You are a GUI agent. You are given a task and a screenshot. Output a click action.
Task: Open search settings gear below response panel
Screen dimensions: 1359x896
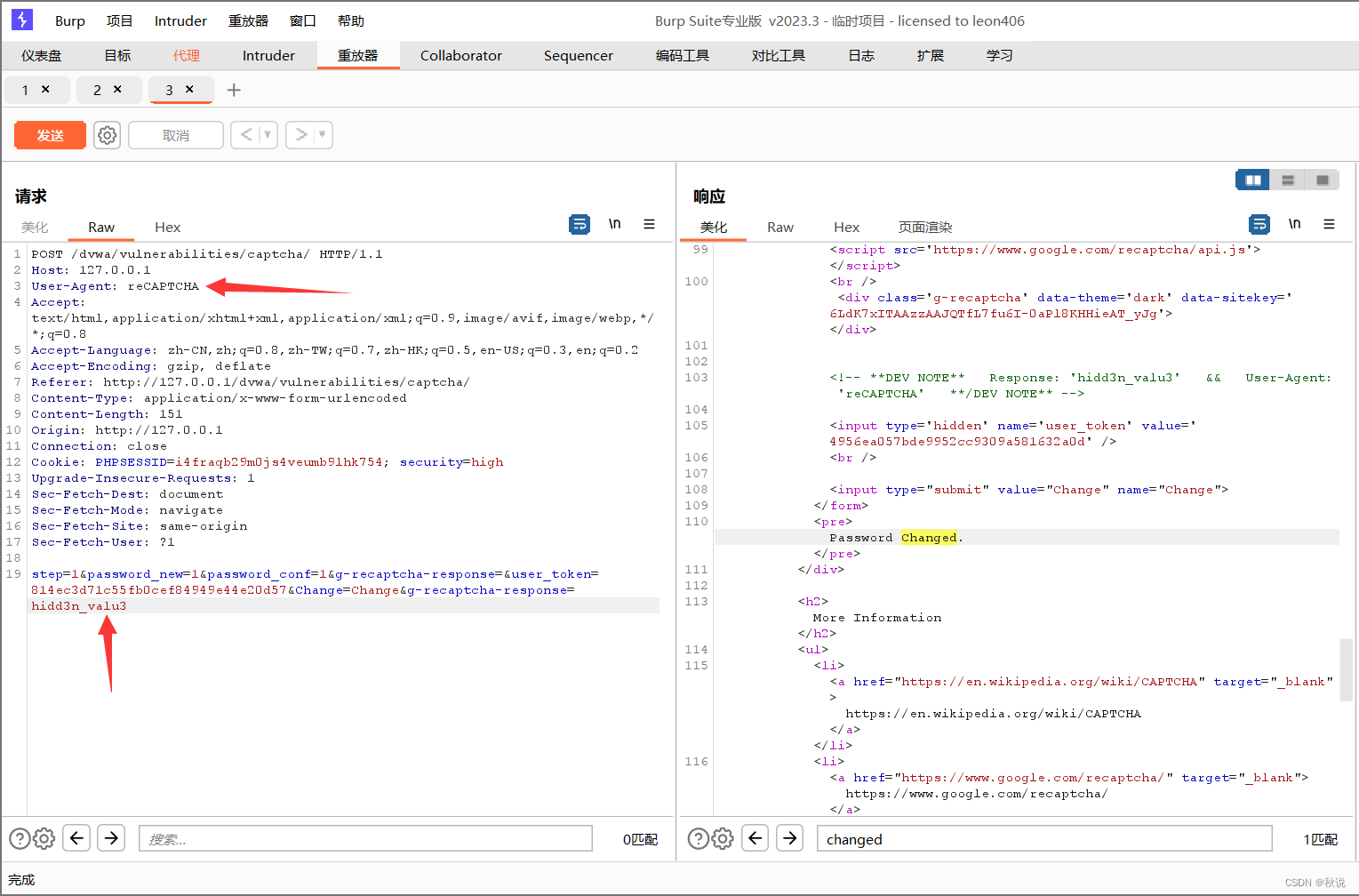(723, 838)
